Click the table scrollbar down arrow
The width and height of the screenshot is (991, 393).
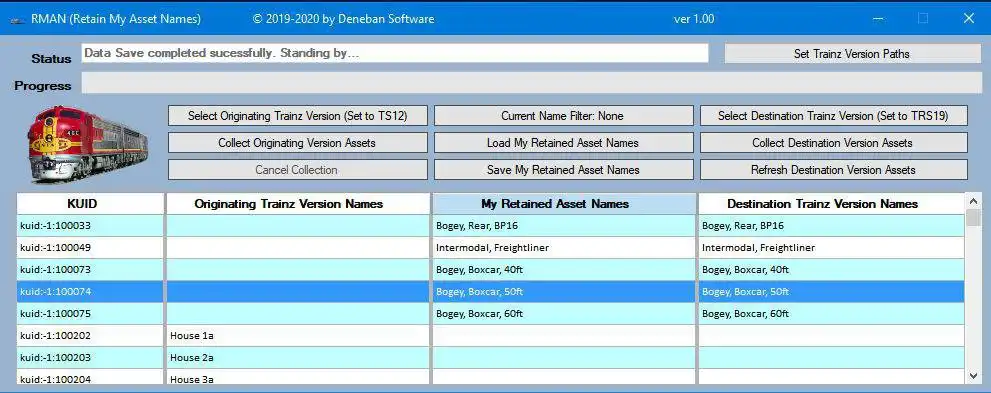pos(973,376)
